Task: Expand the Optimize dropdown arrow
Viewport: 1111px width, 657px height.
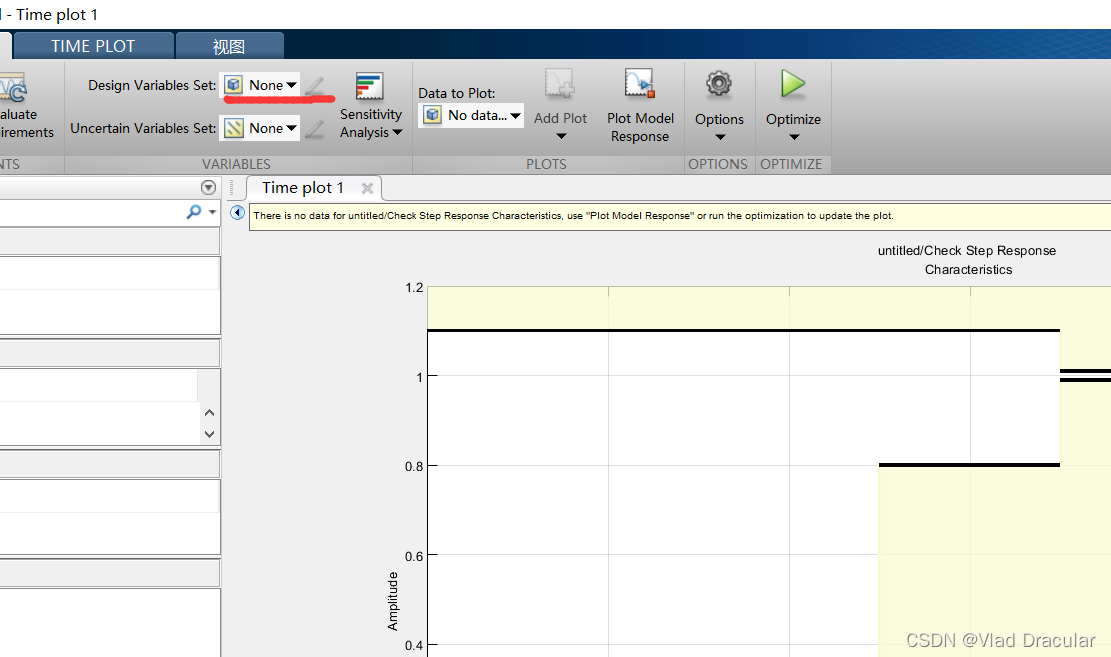Action: click(794, 137)
